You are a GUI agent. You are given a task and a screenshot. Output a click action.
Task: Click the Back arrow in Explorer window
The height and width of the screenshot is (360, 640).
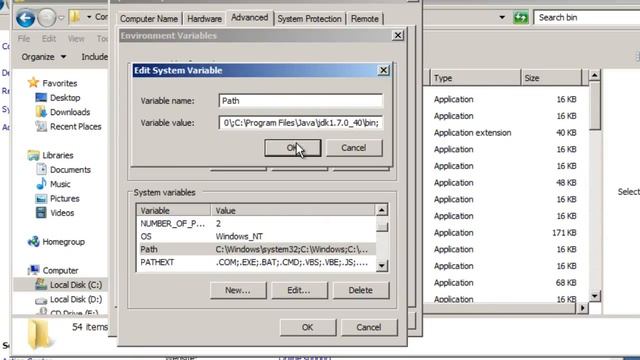point(25,18)
